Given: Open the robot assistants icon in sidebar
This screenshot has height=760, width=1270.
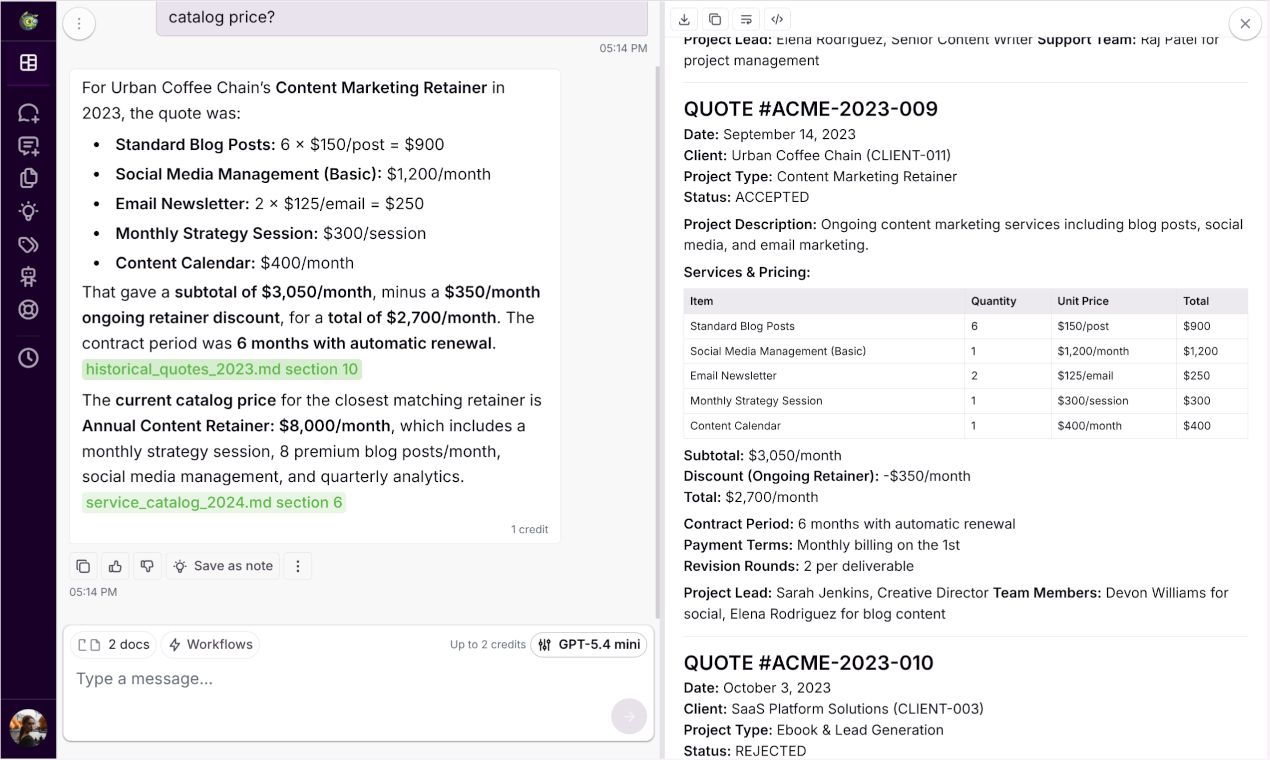Looking at the screenshot, I should coord(28,277).
